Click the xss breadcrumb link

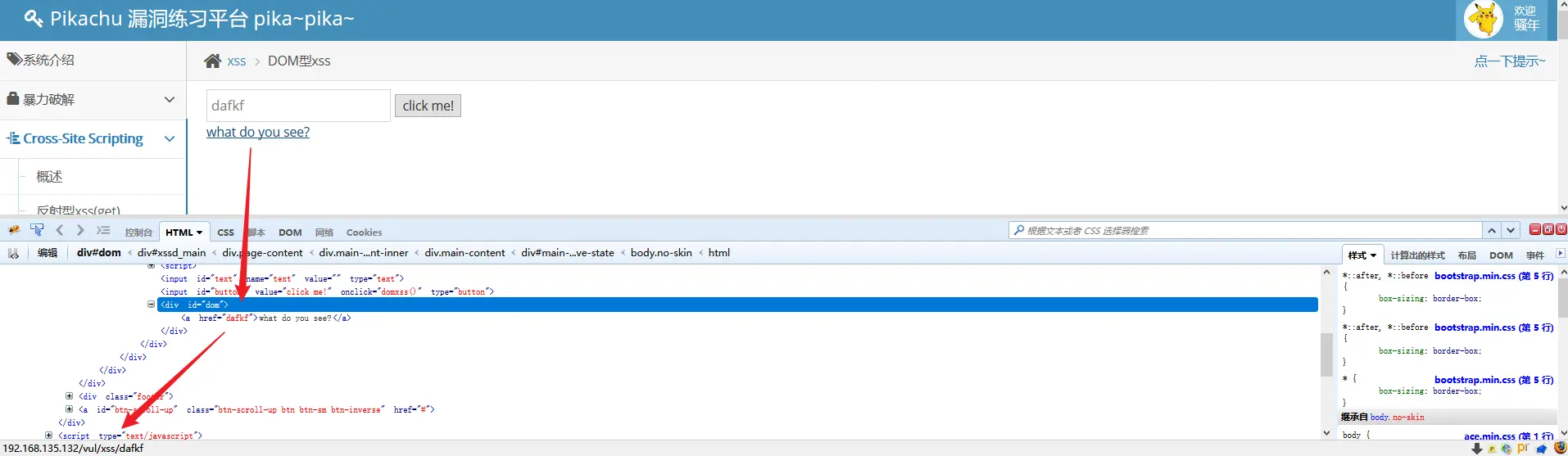click(237, 61)
